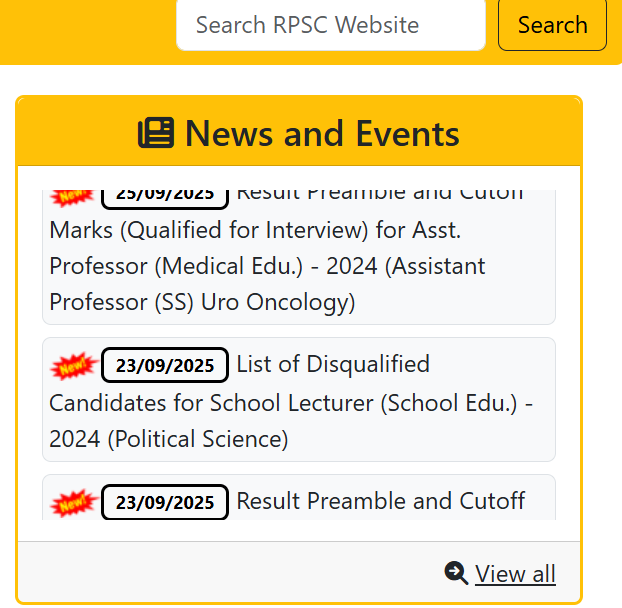Click New starburst icon on the 25/09/2025 notice

coord(73,194)
